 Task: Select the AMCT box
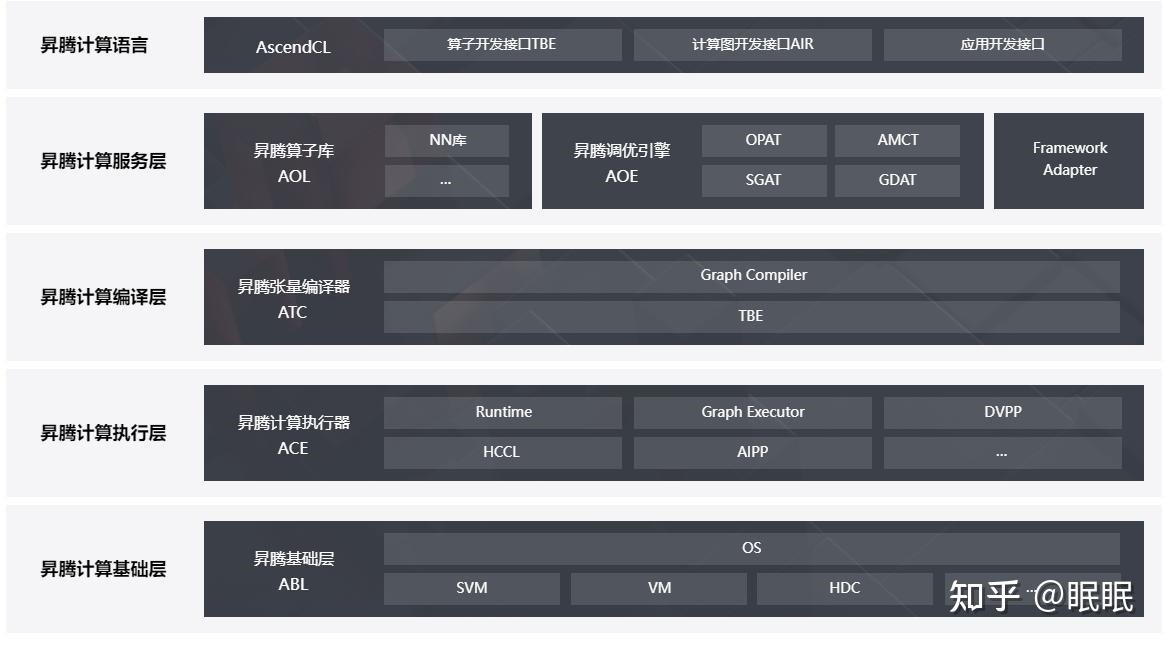pyautogui.click(x=897, y=140)
